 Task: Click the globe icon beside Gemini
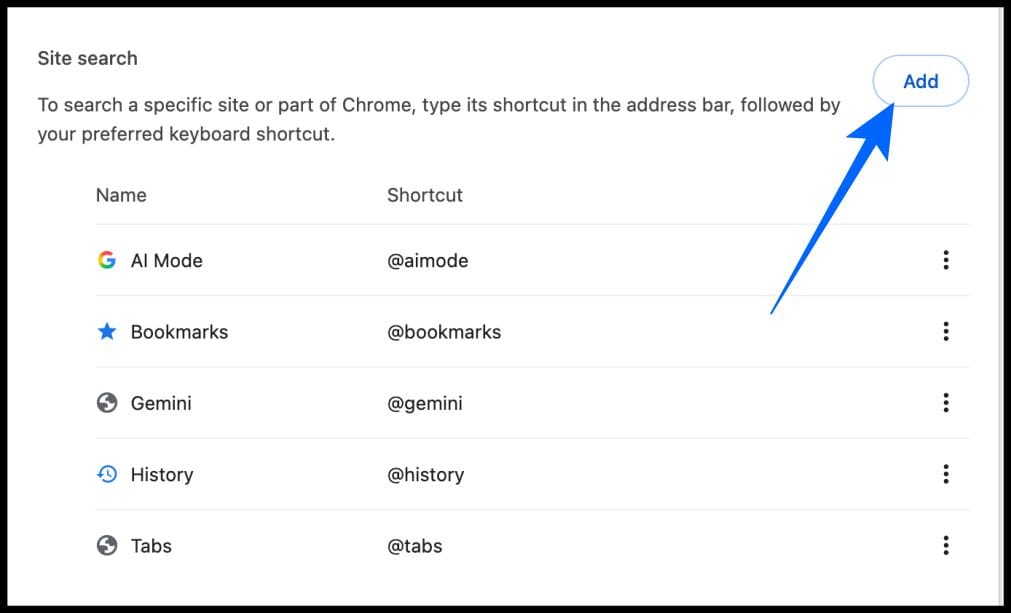click(107, 403)
